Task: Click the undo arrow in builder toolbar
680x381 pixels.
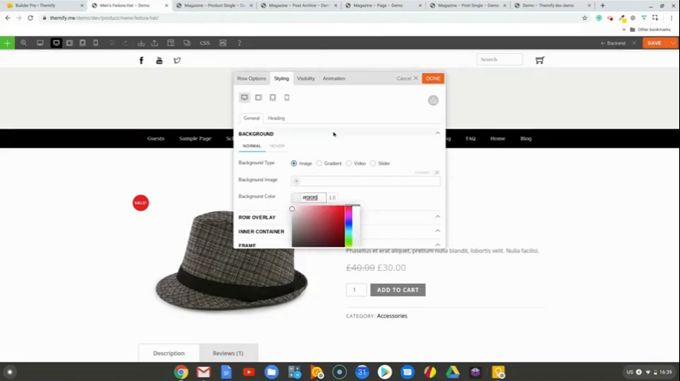Action: pos(112,43)
